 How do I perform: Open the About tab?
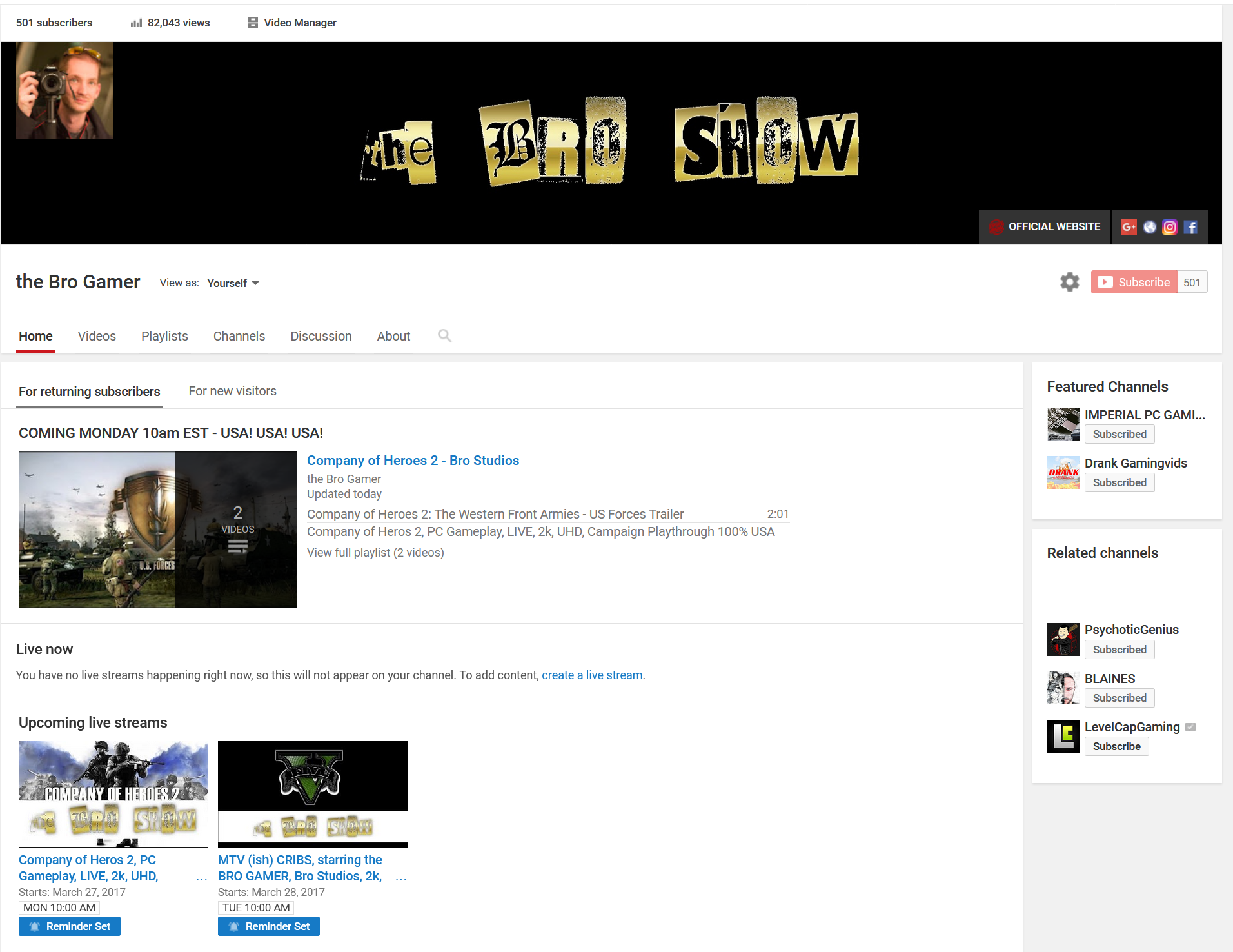[x=393, y=336]
